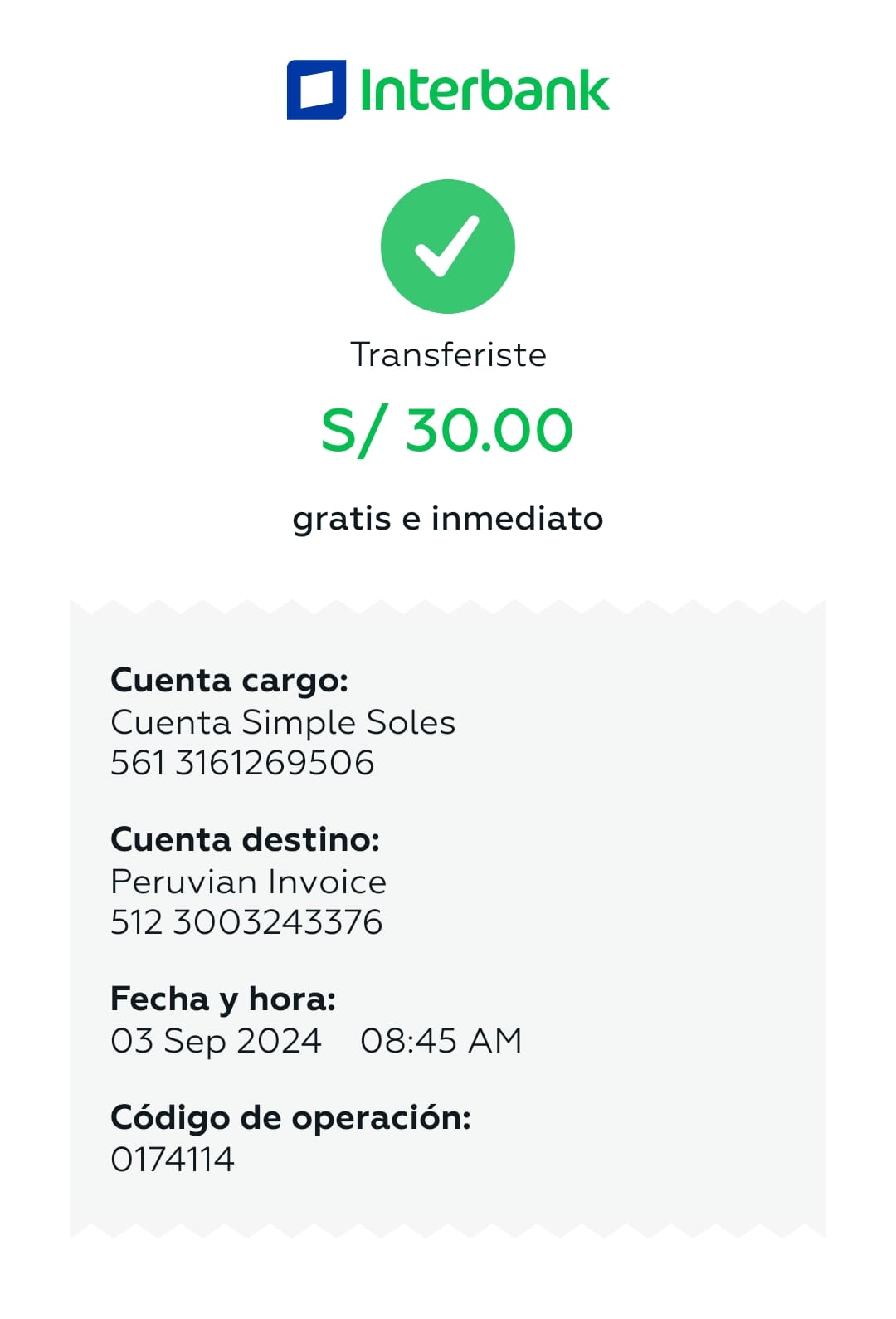Screen dimensions: 896x1319
Task: Select operation code 0174114
Action: pyautogui.click(x=173, y=1160)
